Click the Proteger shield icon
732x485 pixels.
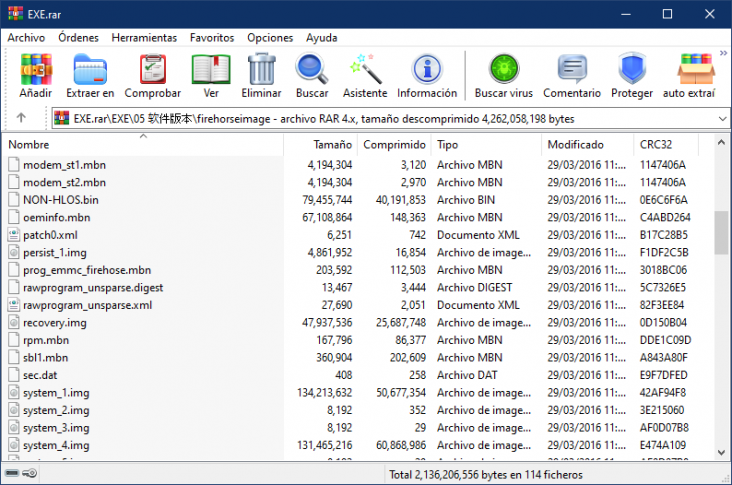(632, 69)
